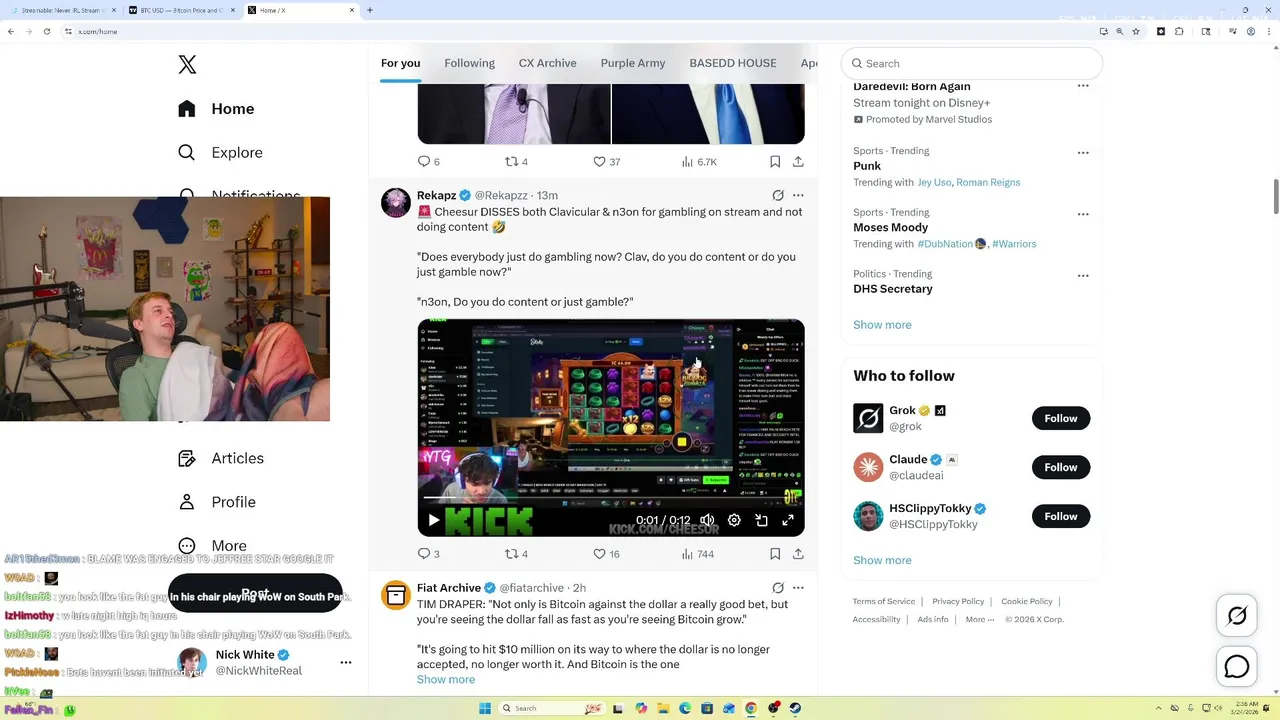Show more accounts to follow
This screenshot has width=1280, height=720.
[882, 560]
